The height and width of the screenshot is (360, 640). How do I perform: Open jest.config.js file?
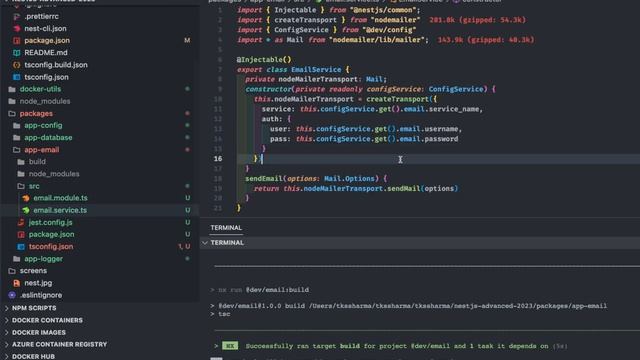[50, 222]
